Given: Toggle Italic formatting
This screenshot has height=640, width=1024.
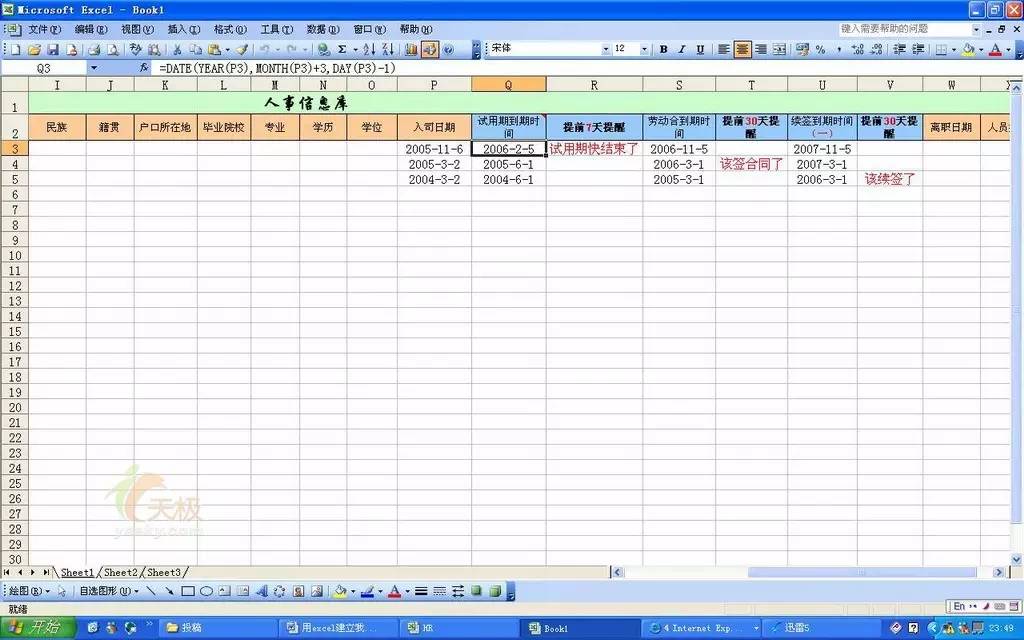Looking at the screenshot, I should tap(681, 49).
